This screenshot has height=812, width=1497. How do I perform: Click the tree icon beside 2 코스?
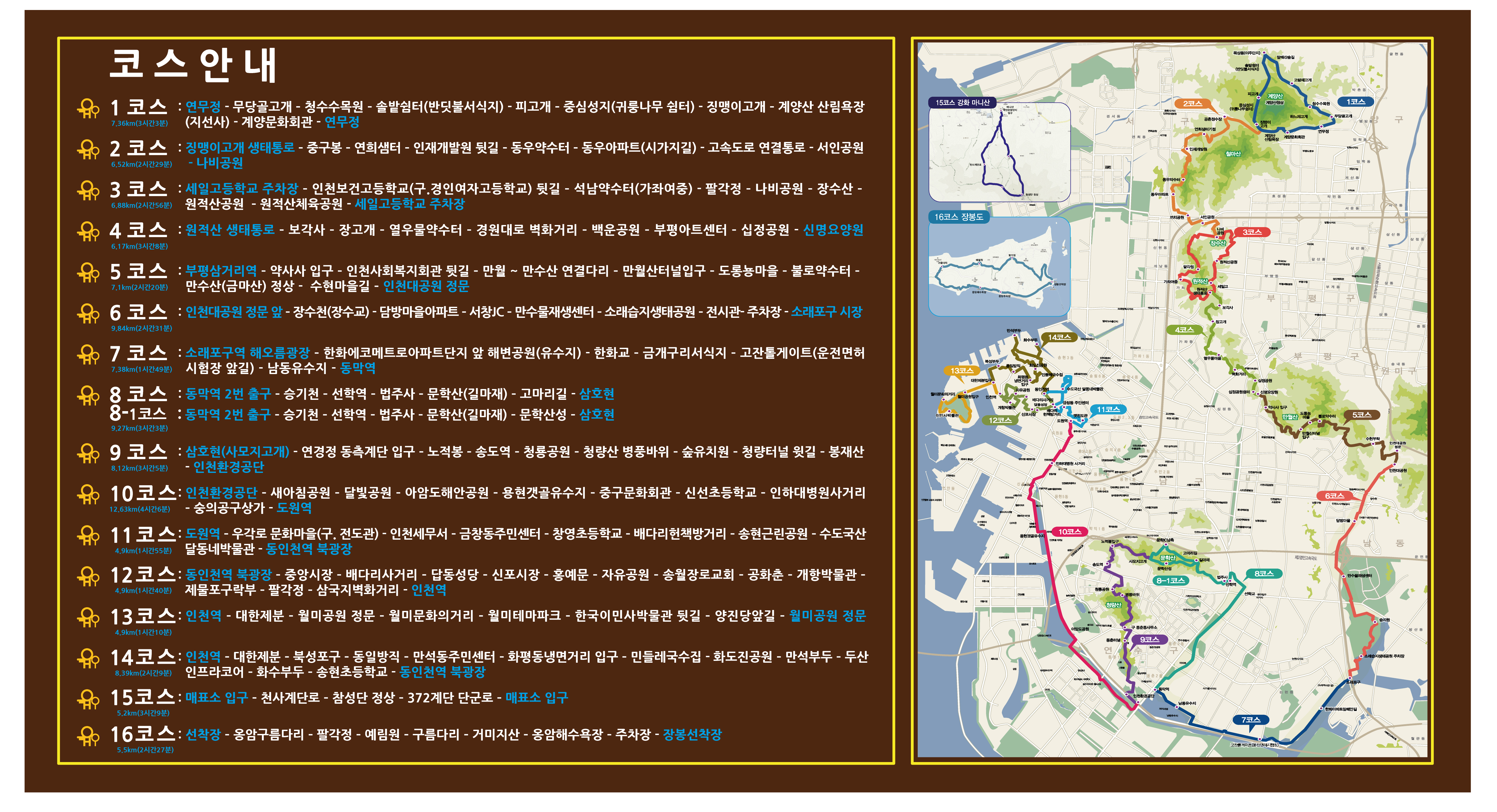tap(88, 150)
